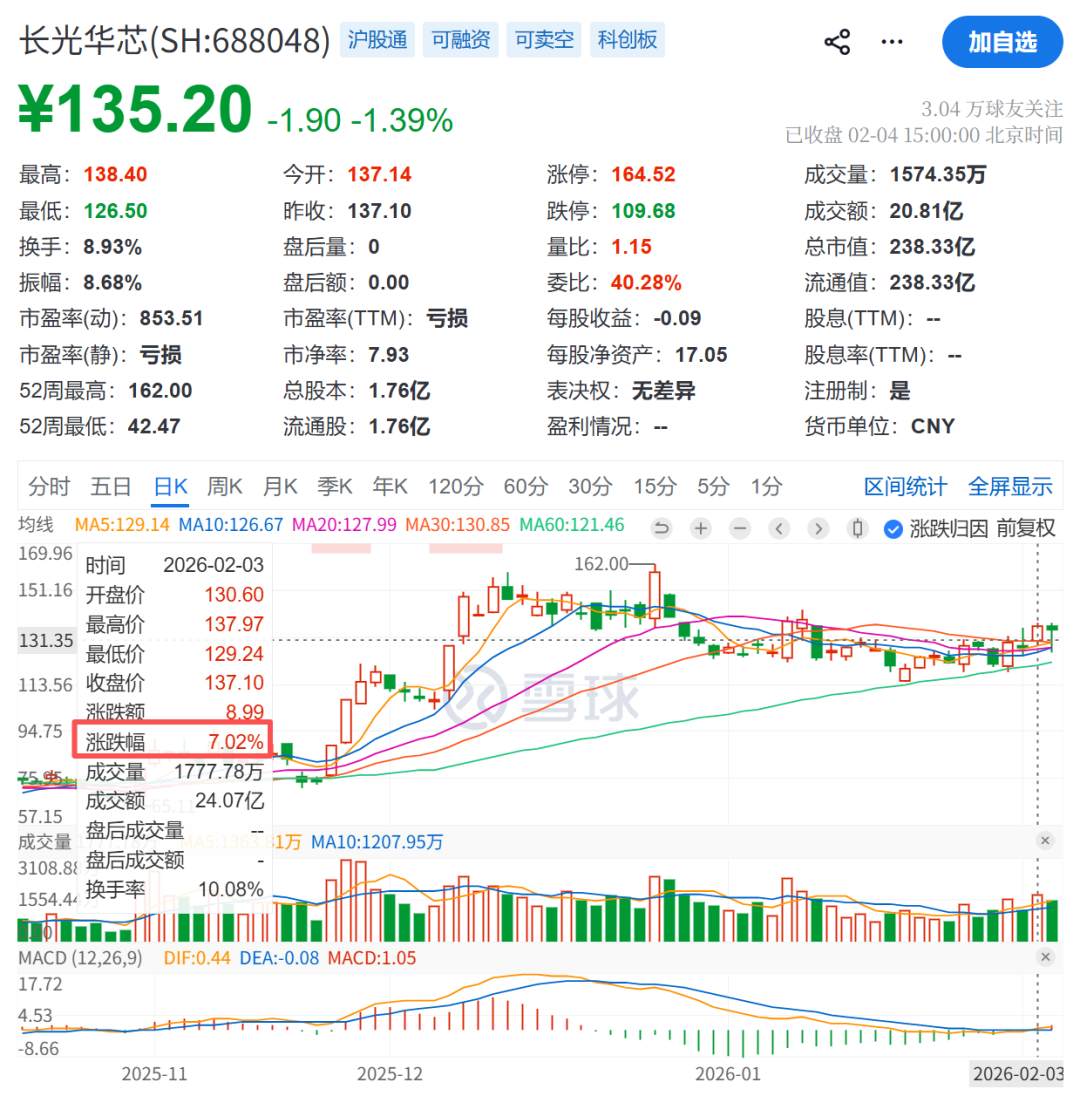1080x1096 pixels.
Task: Pan chart left with the left chevron
Action: pyautogui.click(x=779, y=528)
